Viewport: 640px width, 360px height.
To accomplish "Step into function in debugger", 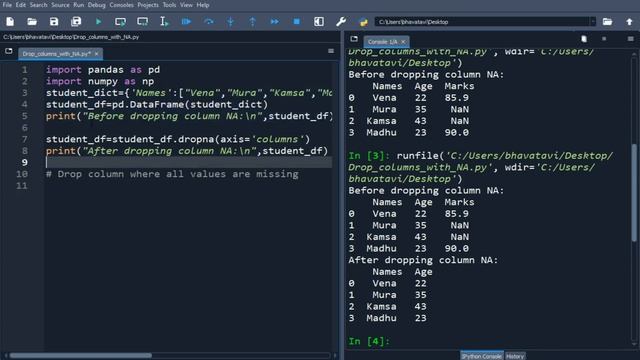I will click(x=231, y=22).
